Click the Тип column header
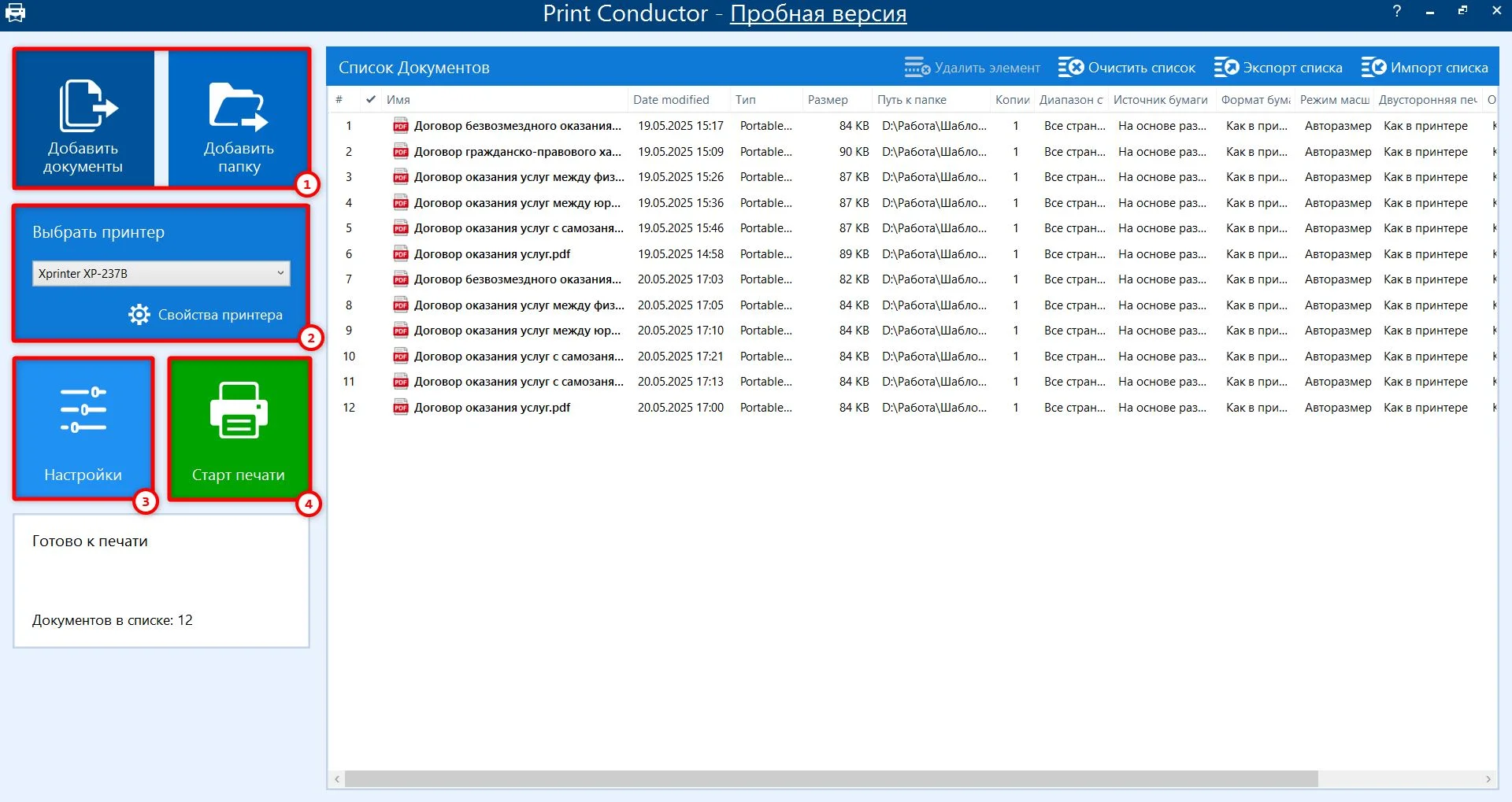The height and width of the screenshot is (802, 1512). (x=746, y=100)
